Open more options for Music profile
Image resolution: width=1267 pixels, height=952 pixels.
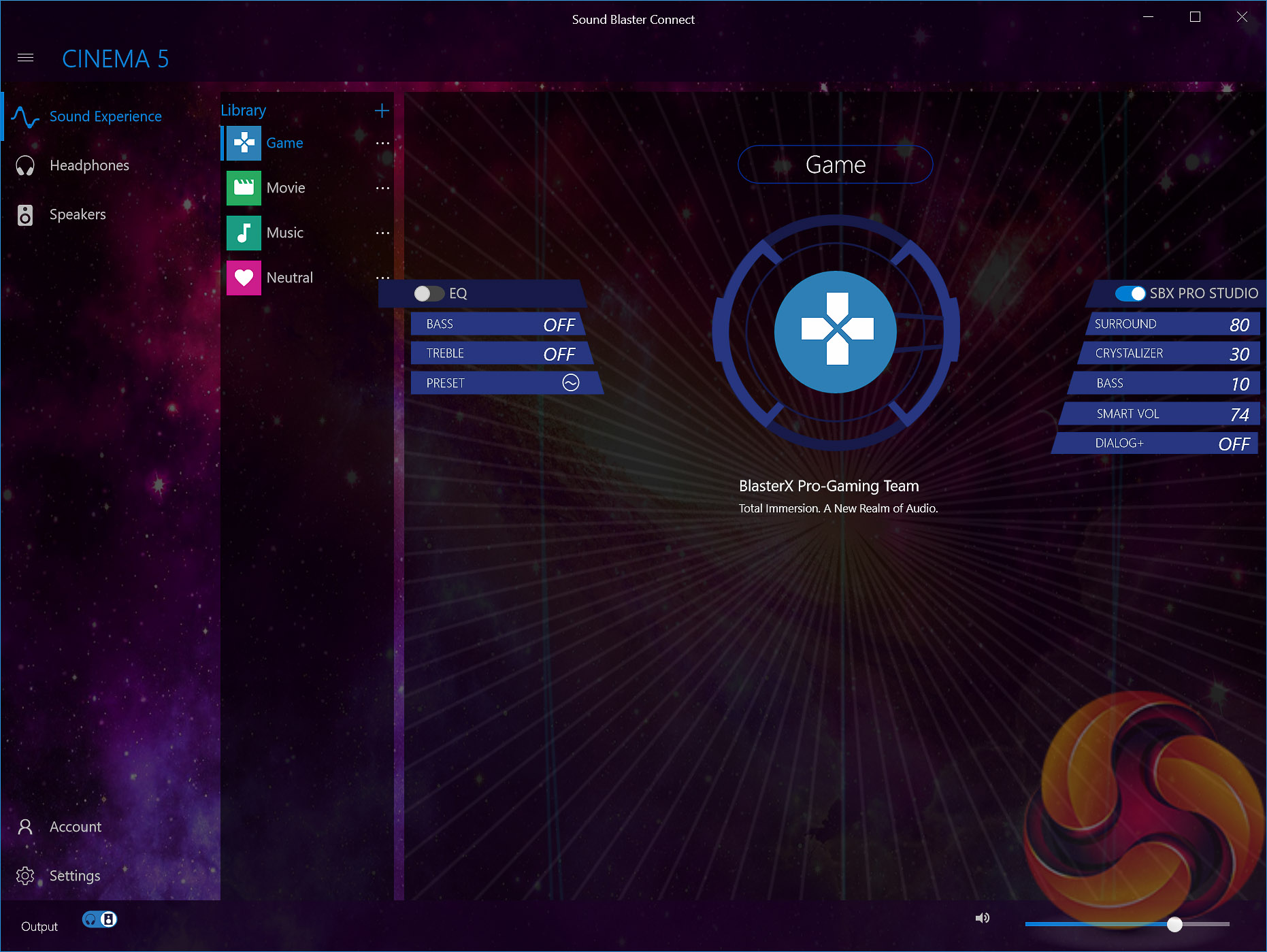[x=383, y=233]
